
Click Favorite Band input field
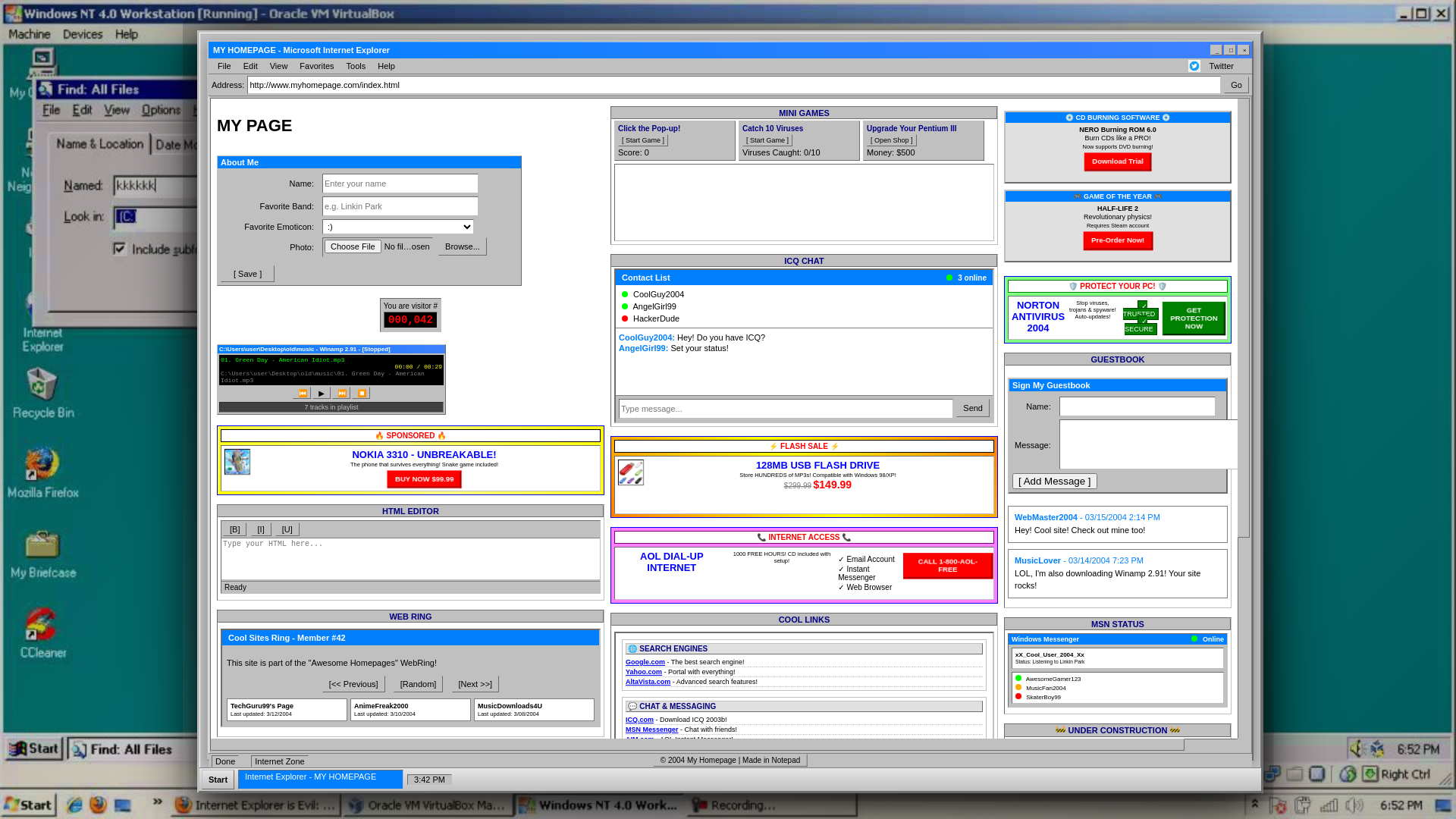coord(400,206)
